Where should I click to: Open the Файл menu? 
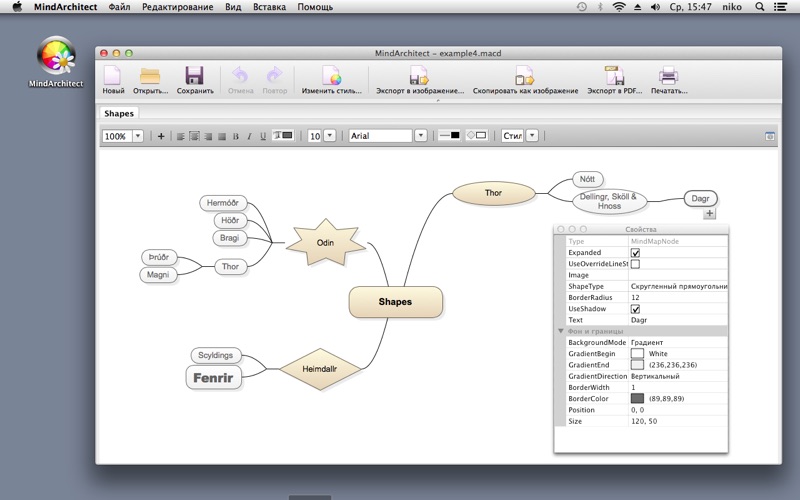[119, 7]
